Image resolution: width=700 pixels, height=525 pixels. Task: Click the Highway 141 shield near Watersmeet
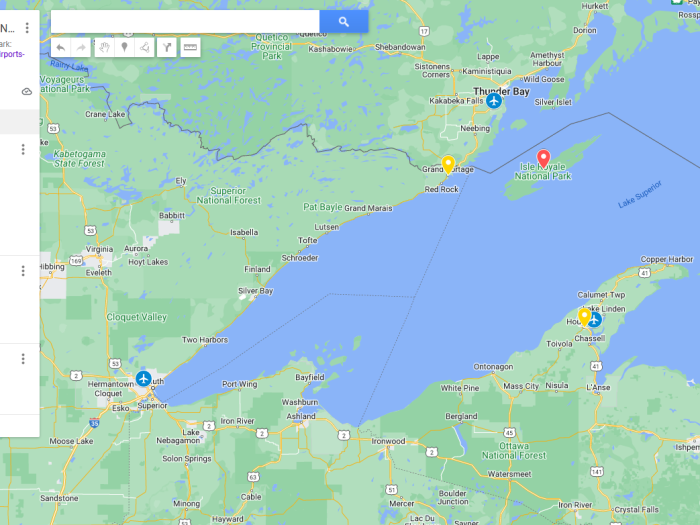pos(597,471)
